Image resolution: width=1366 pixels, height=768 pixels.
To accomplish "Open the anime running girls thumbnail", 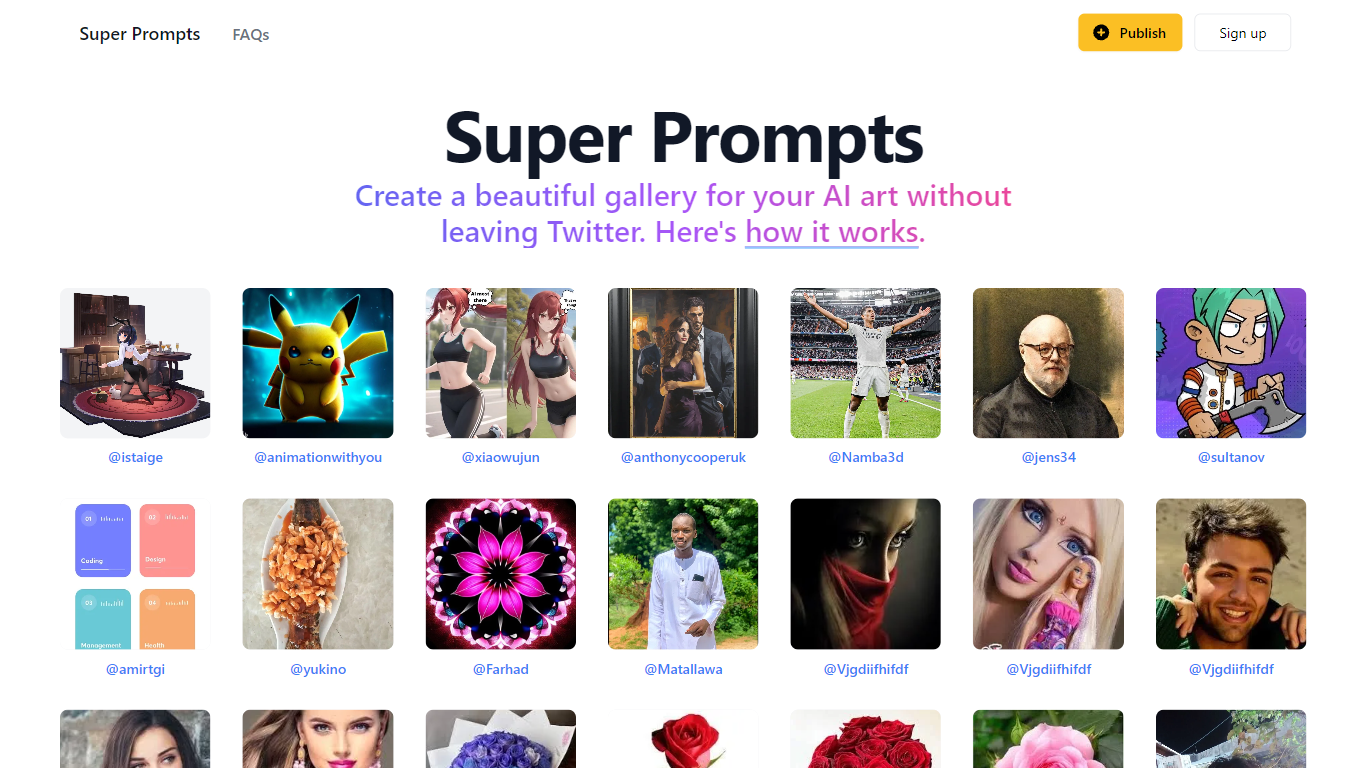I will 501,363.
